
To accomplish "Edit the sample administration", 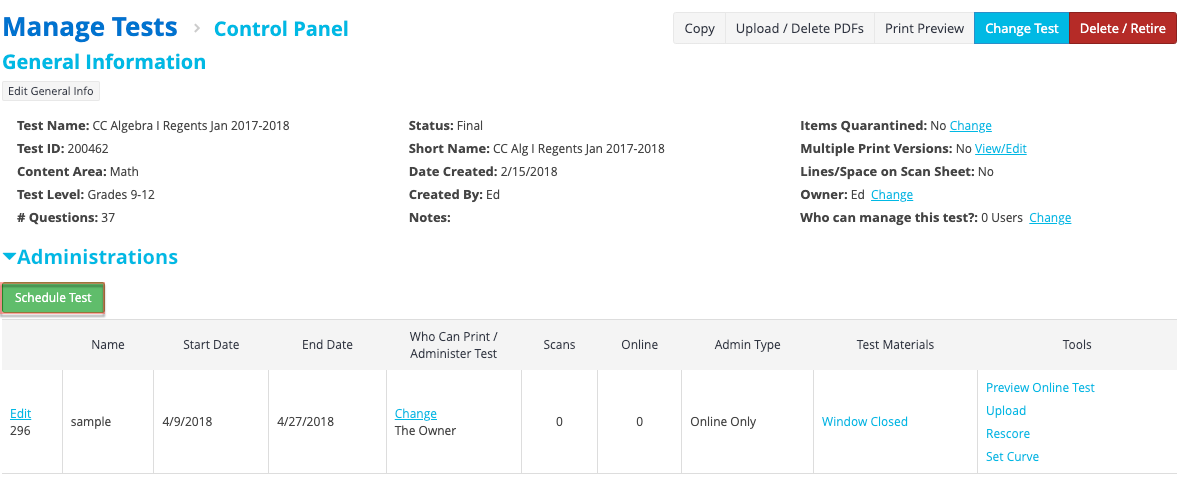I will pyautogui.click(x=20, y=413).
